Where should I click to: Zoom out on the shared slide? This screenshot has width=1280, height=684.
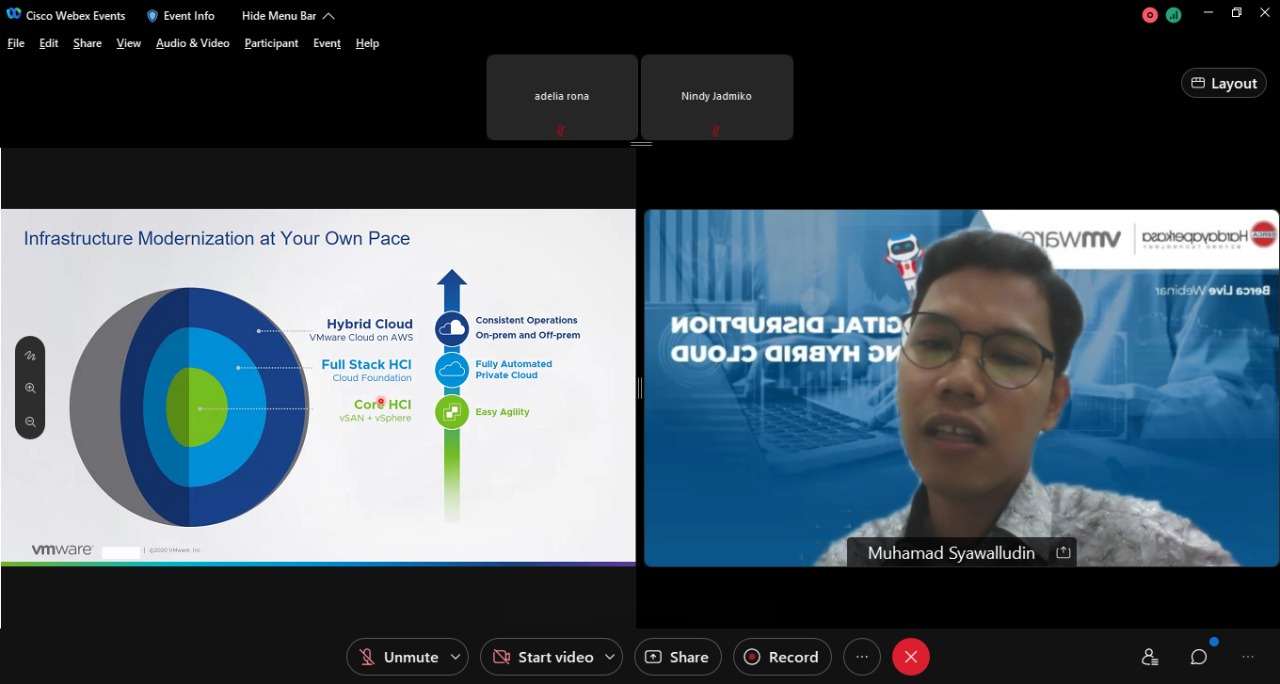tap(30, 422)
